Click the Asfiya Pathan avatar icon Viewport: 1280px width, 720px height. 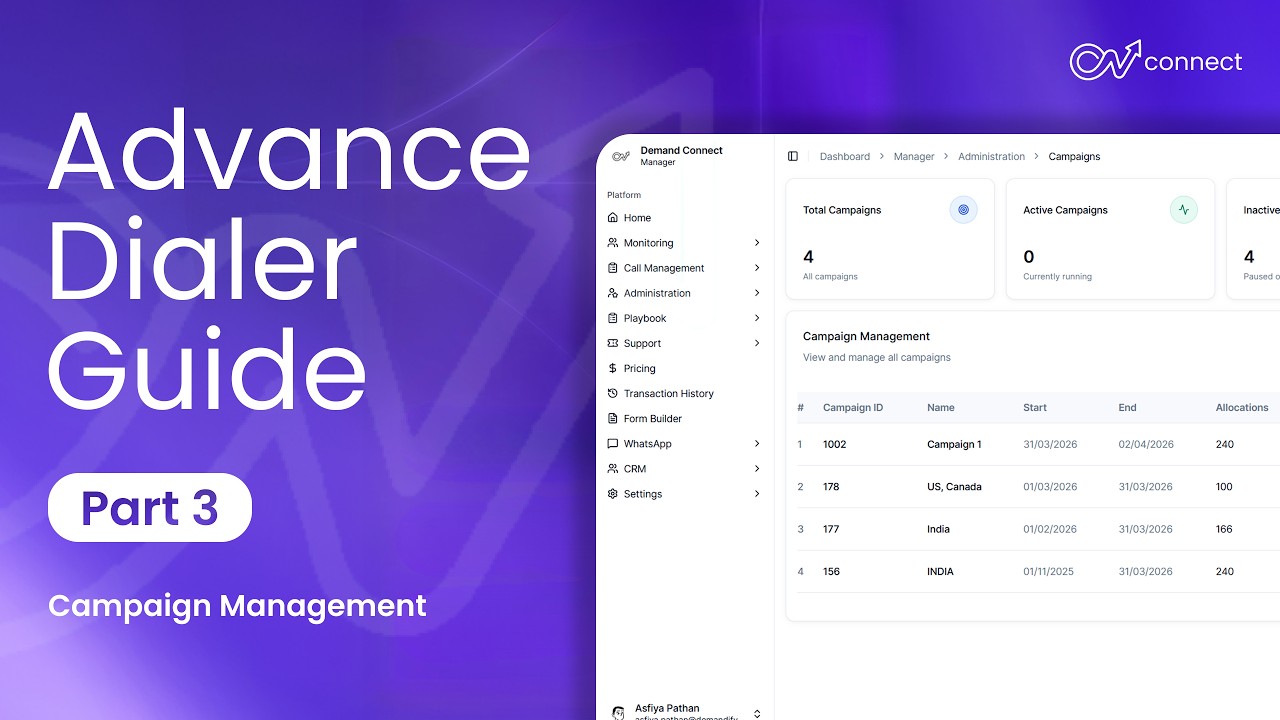click(618, 713)
